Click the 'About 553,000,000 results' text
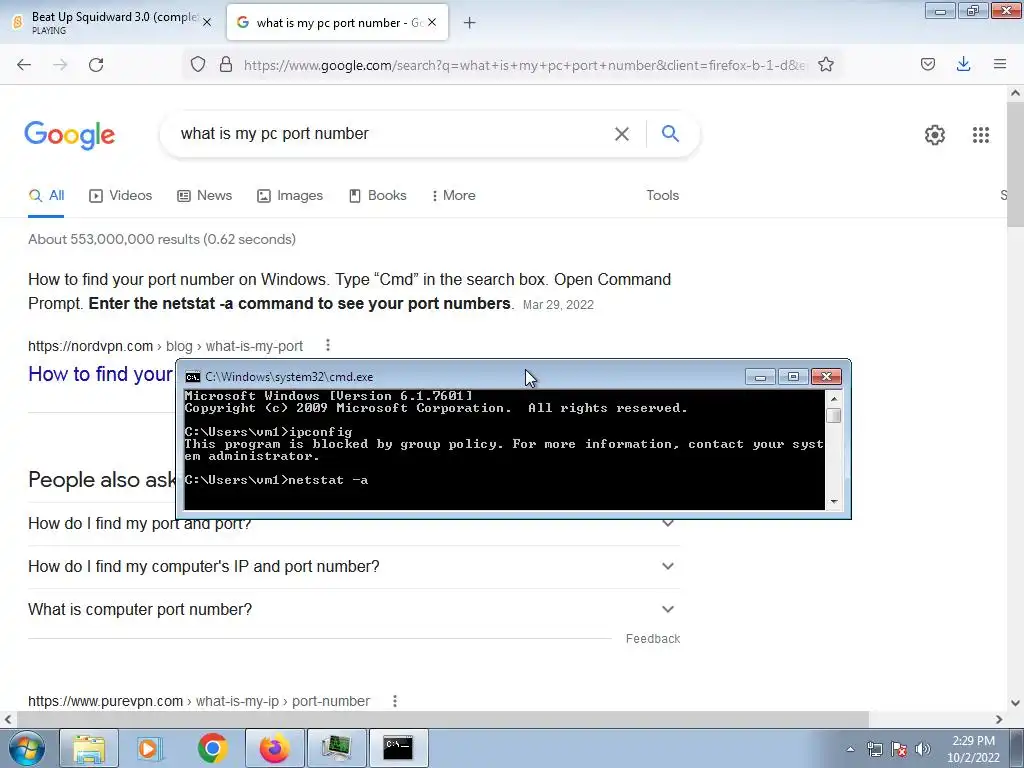 coord(162,239)
